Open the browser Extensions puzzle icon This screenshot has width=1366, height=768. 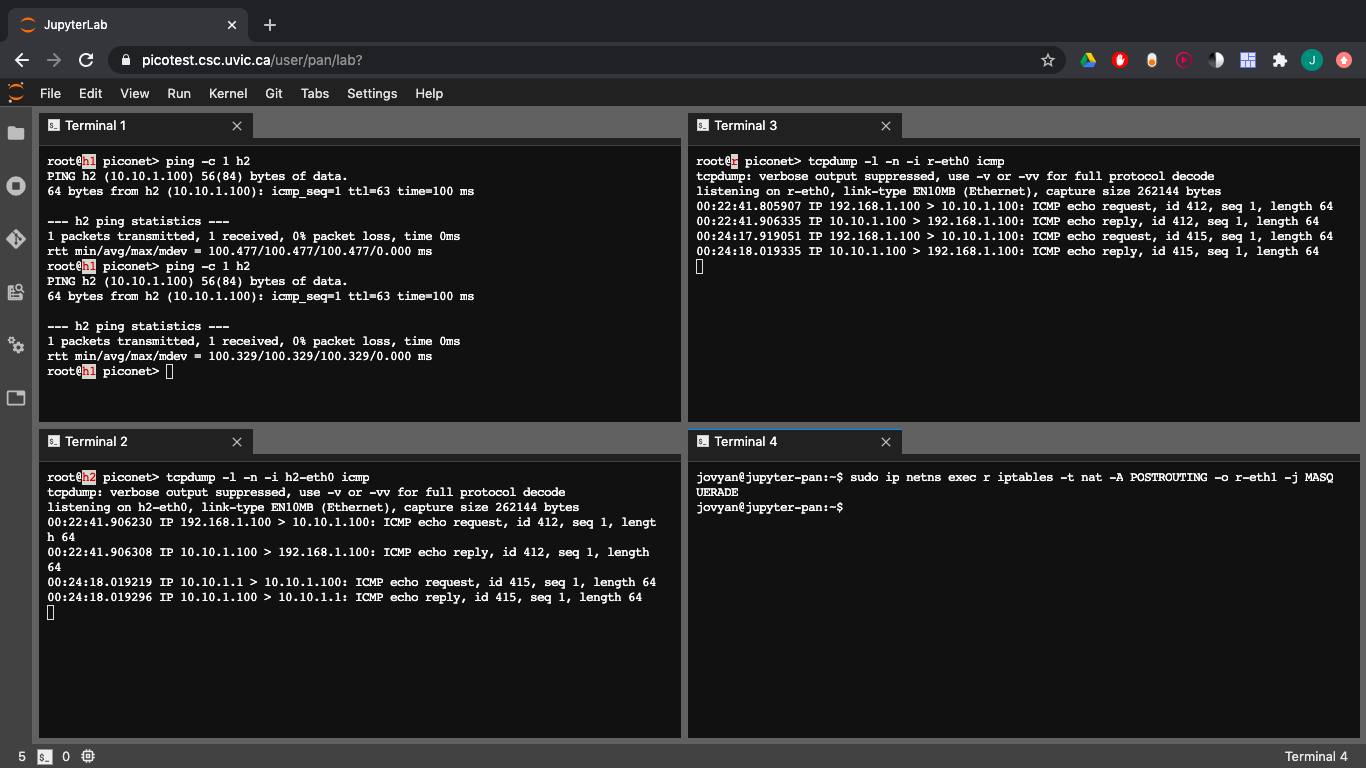(x=1279, y=60)
